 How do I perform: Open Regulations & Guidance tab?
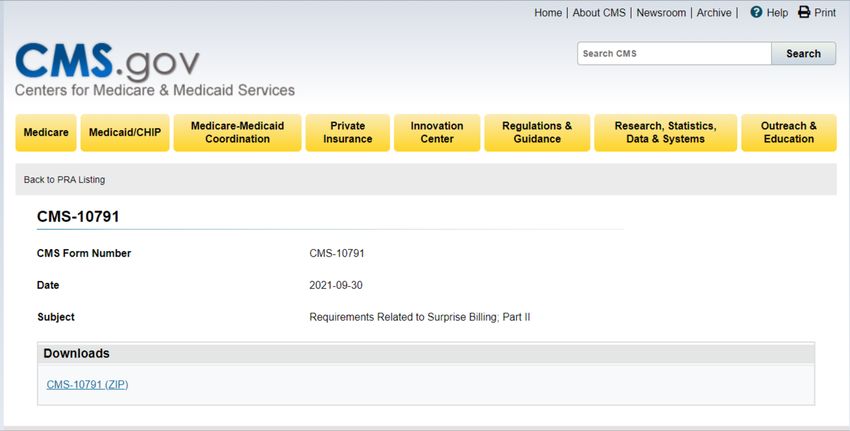pos(537,132)
